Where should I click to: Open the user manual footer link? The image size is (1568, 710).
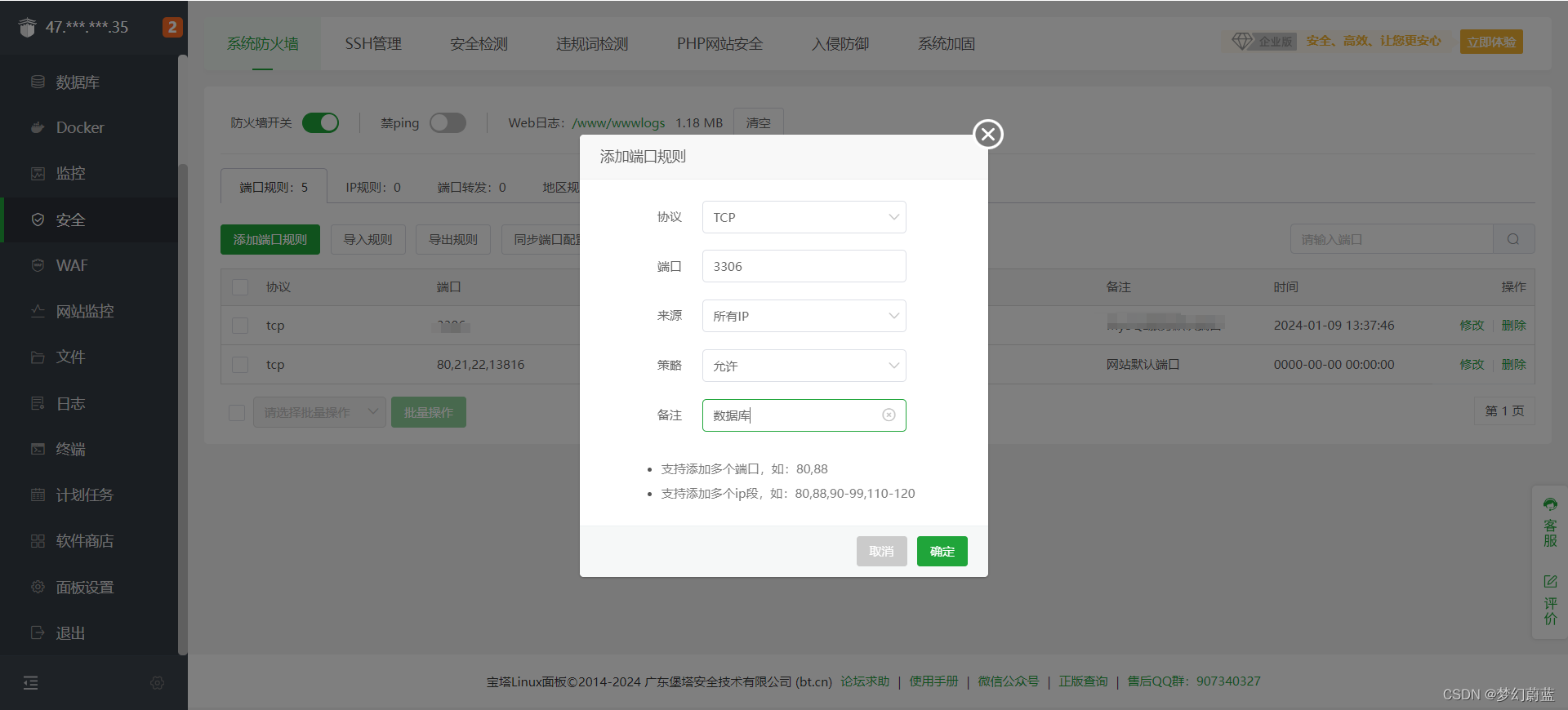click(x=933, y=681)
